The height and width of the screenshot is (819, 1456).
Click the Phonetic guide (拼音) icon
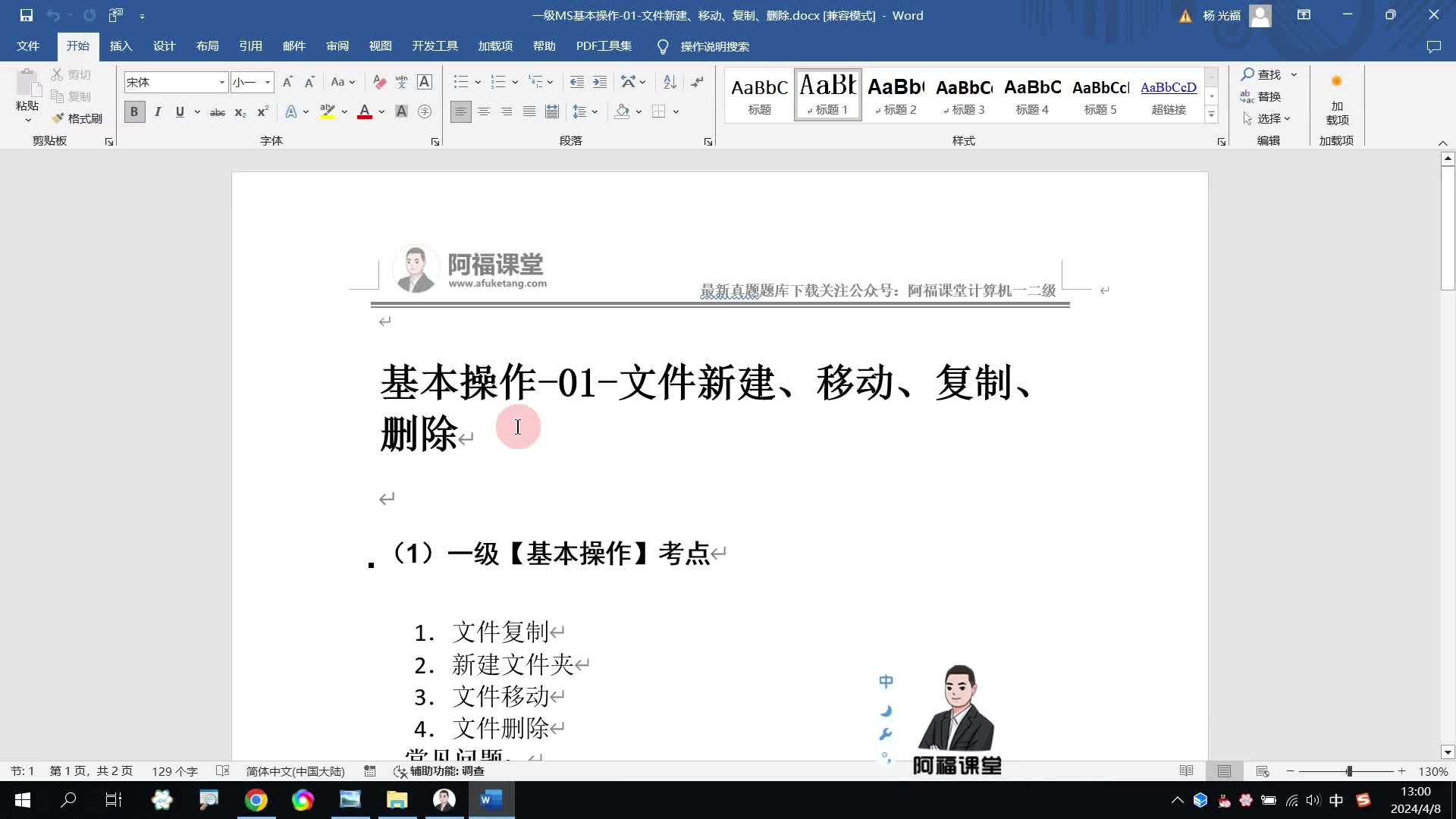pos(402,82)
